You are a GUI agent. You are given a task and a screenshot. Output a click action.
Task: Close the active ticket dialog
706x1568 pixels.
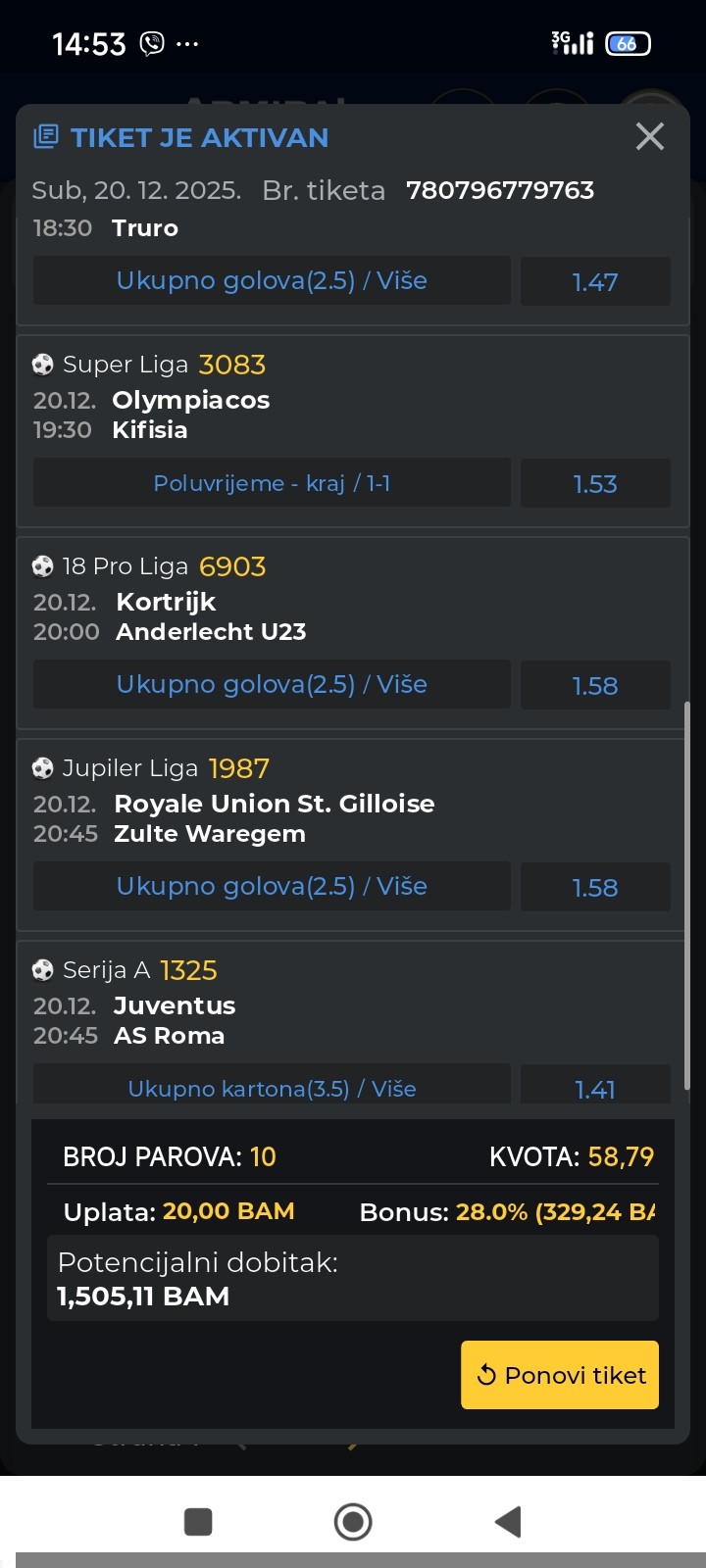[x=649, y=136]
